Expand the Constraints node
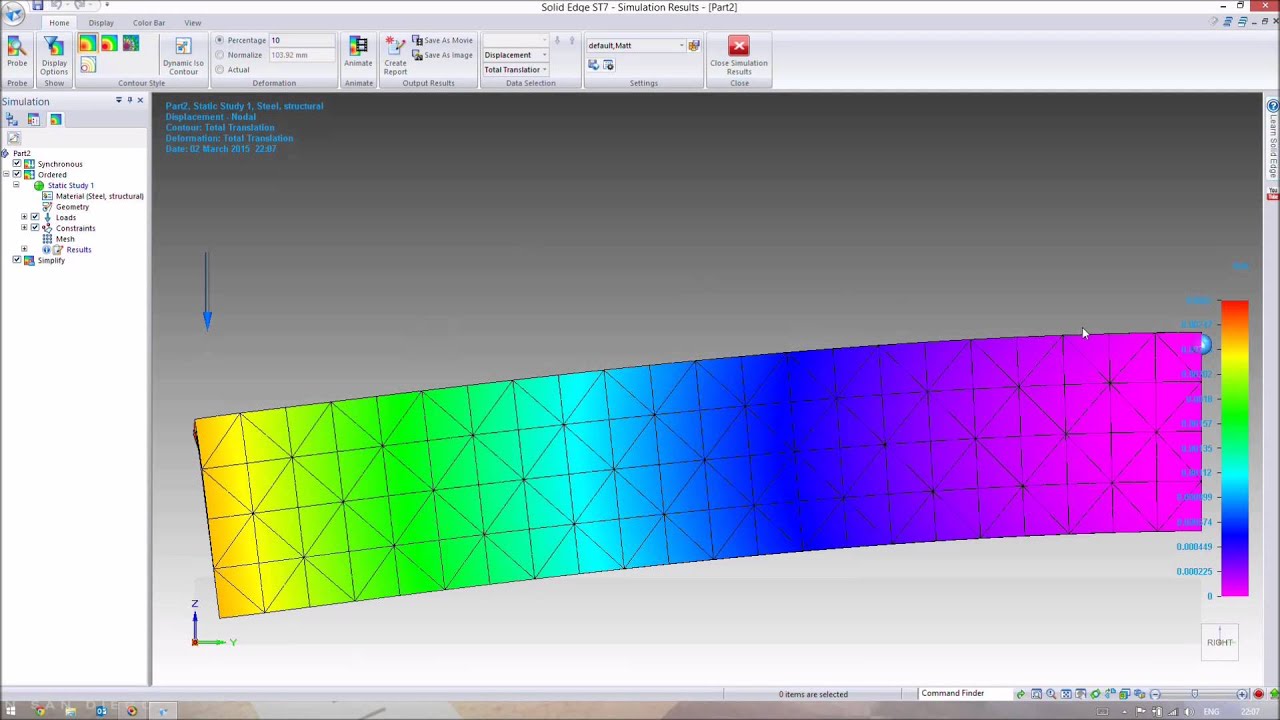1280x720 pixels. click(x=24, y=228)
